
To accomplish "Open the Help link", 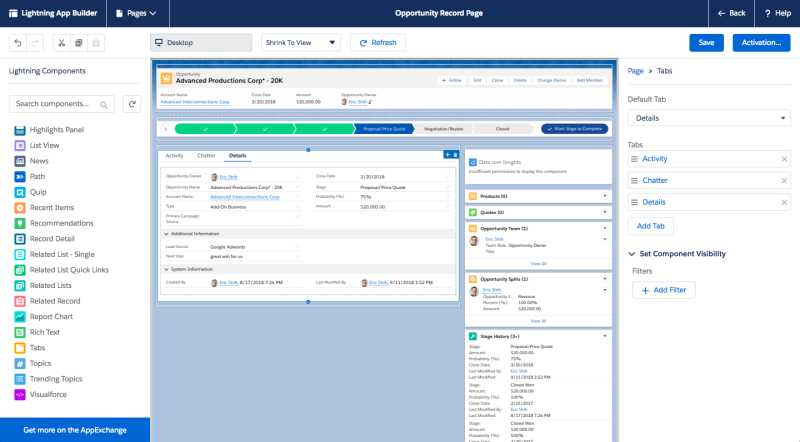I will pyautogui.click(x=777, y=13).
